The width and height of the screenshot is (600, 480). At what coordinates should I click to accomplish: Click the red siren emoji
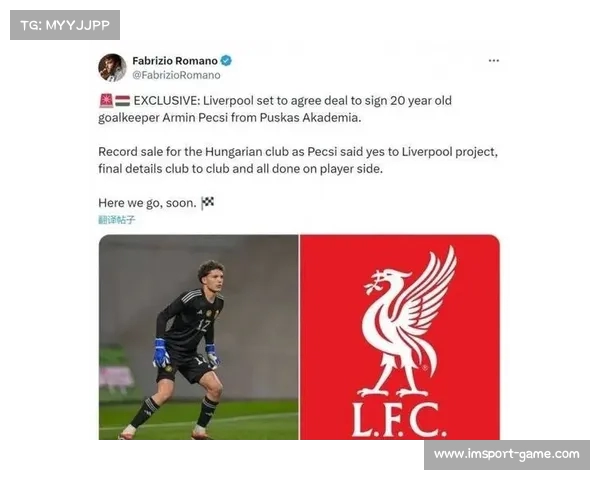pos(106,101)
